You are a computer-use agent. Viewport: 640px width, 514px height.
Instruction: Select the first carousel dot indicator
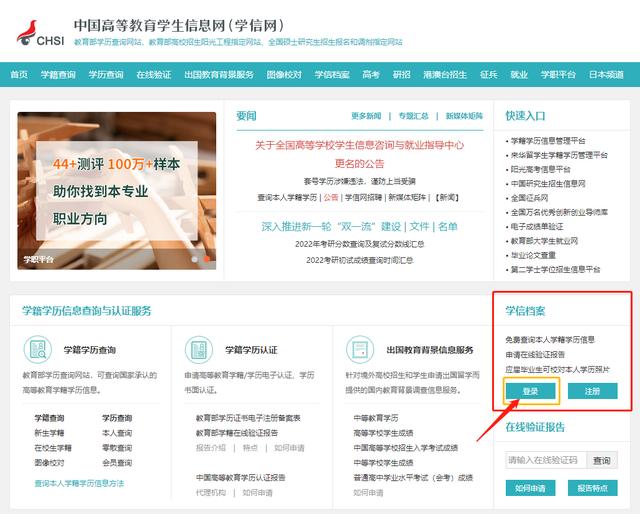click(195, 258)
